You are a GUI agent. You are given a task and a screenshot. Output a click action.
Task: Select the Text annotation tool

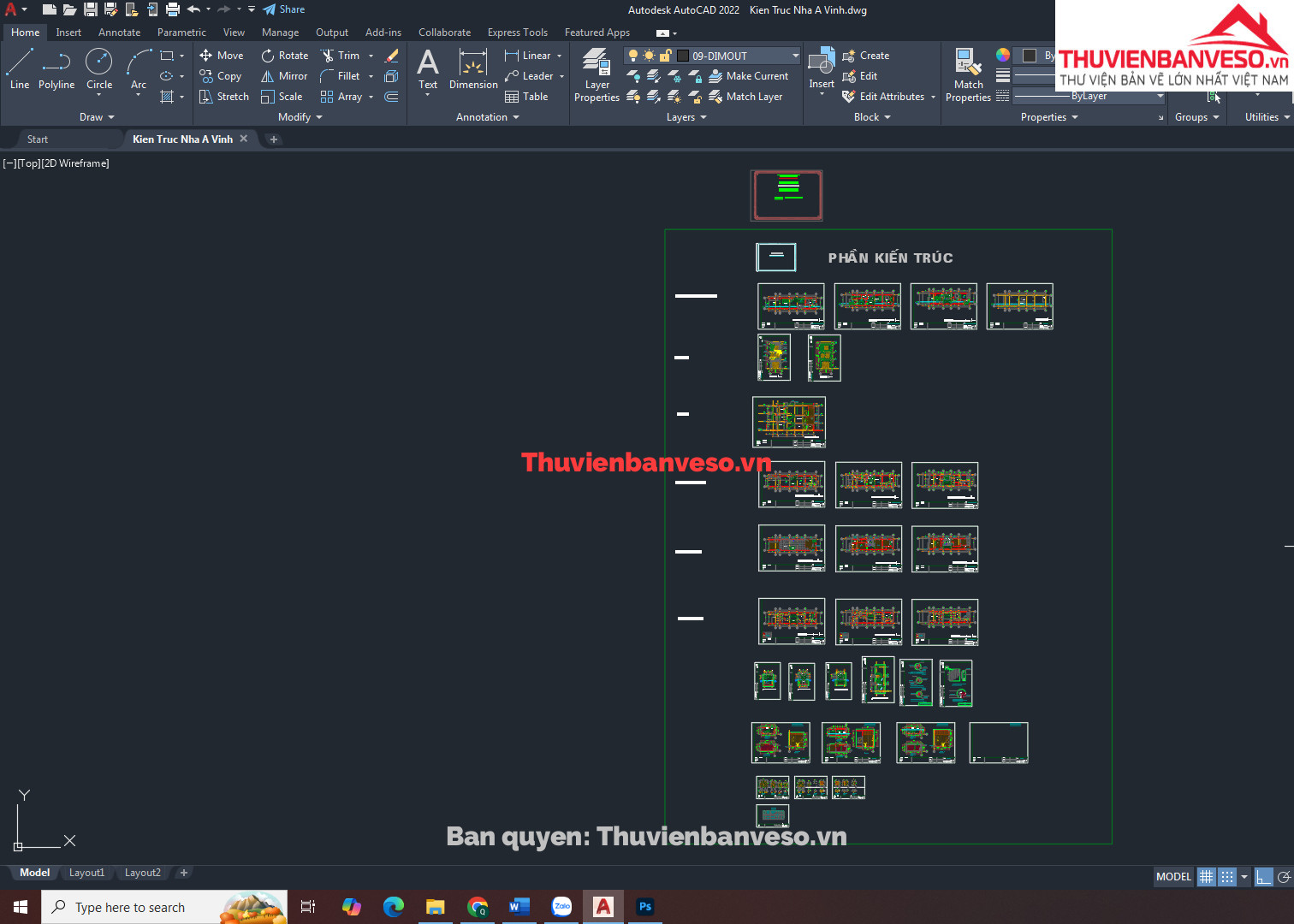pos(428,68)
